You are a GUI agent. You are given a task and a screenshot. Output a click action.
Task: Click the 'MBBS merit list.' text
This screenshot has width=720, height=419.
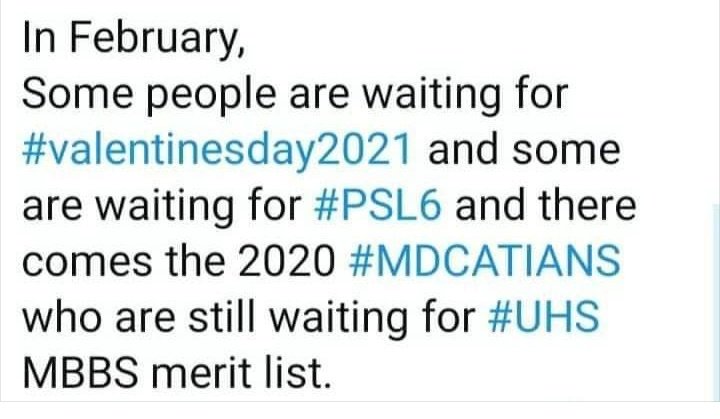176,372
